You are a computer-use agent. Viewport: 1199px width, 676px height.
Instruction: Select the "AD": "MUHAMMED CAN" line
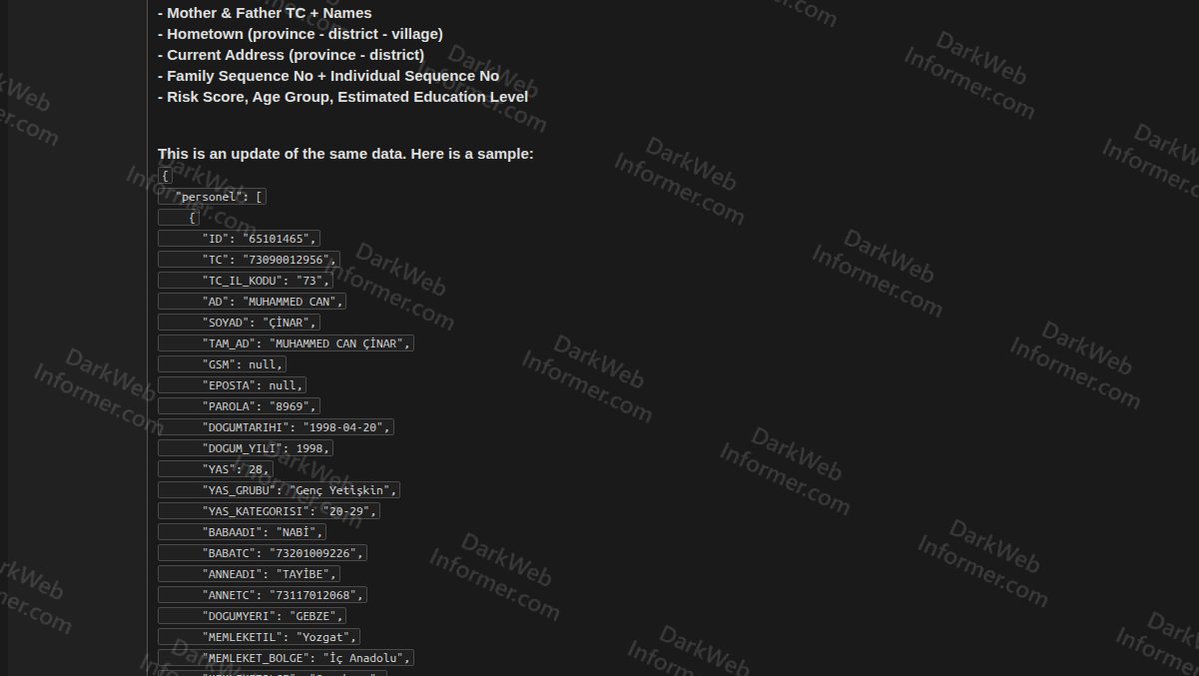click(252, 301)
